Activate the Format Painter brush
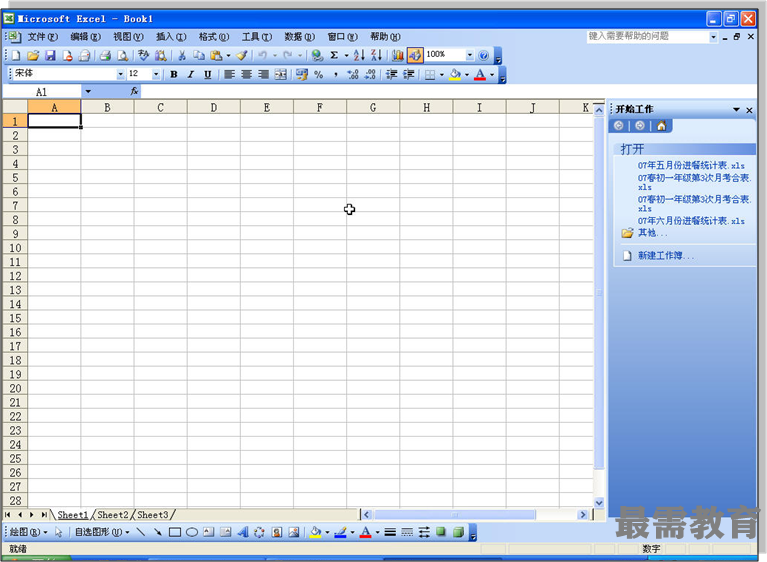 coord(242,56)
